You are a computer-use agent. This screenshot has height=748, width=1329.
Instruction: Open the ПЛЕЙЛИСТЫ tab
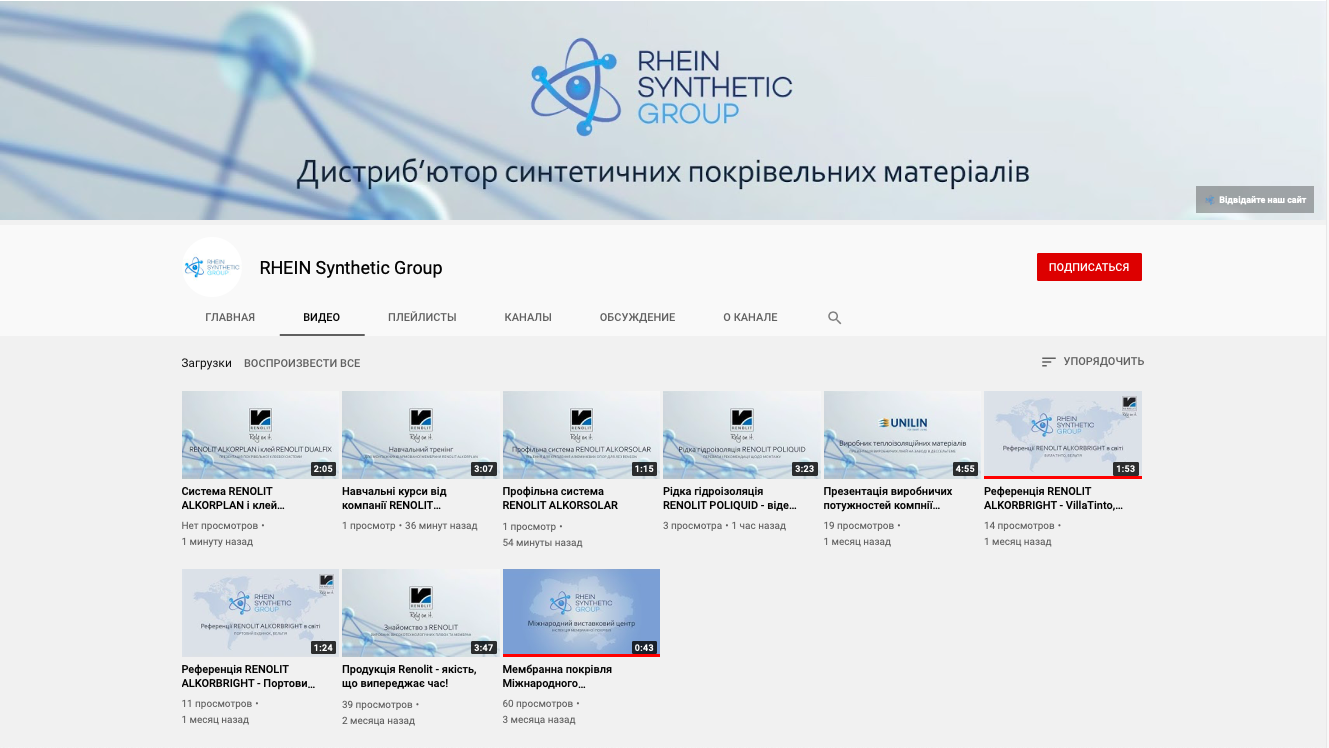[x=422, y=317]
